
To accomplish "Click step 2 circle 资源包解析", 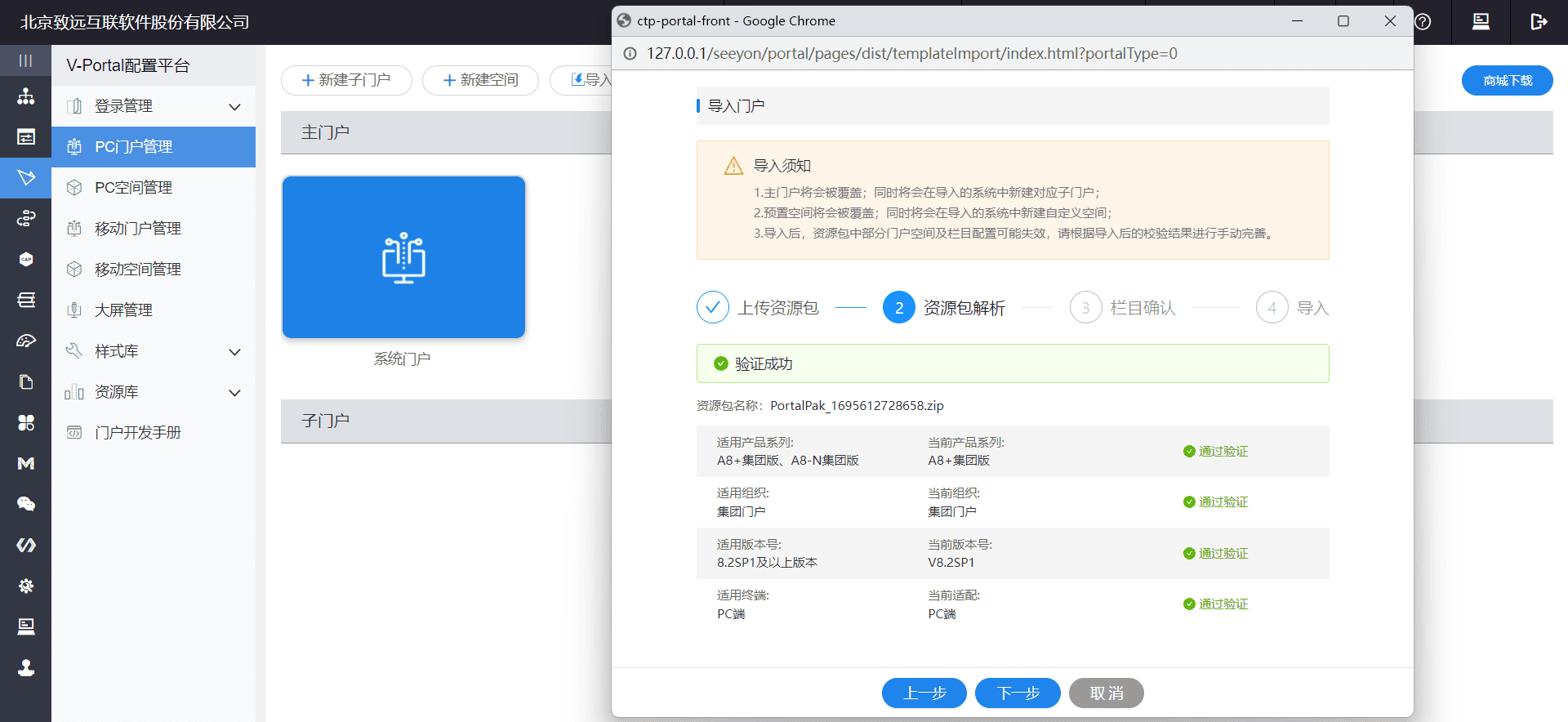I will [x=899, y=308].
